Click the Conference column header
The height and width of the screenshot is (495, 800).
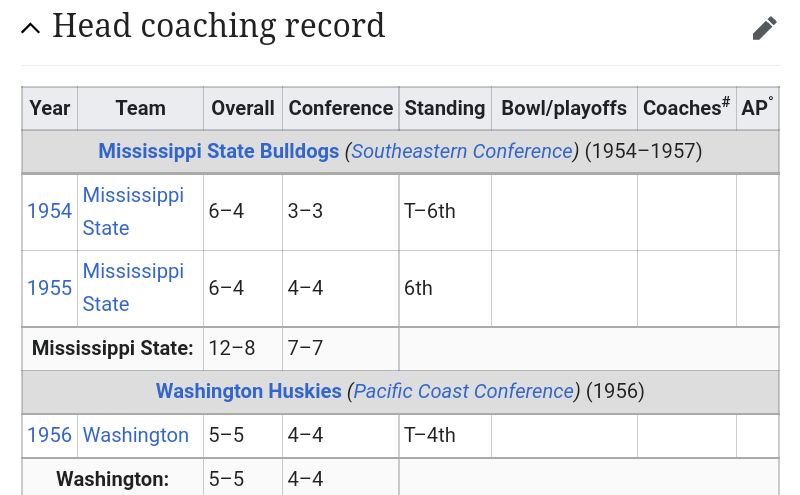point(340,108)
